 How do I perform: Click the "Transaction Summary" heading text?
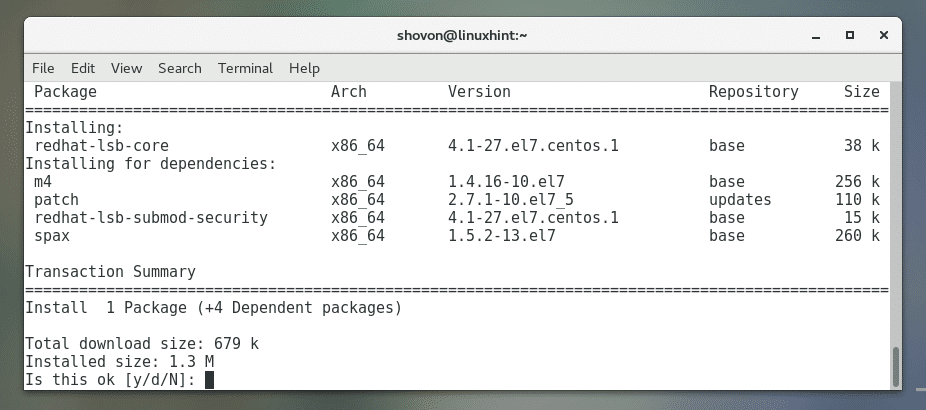coord(110,272)
